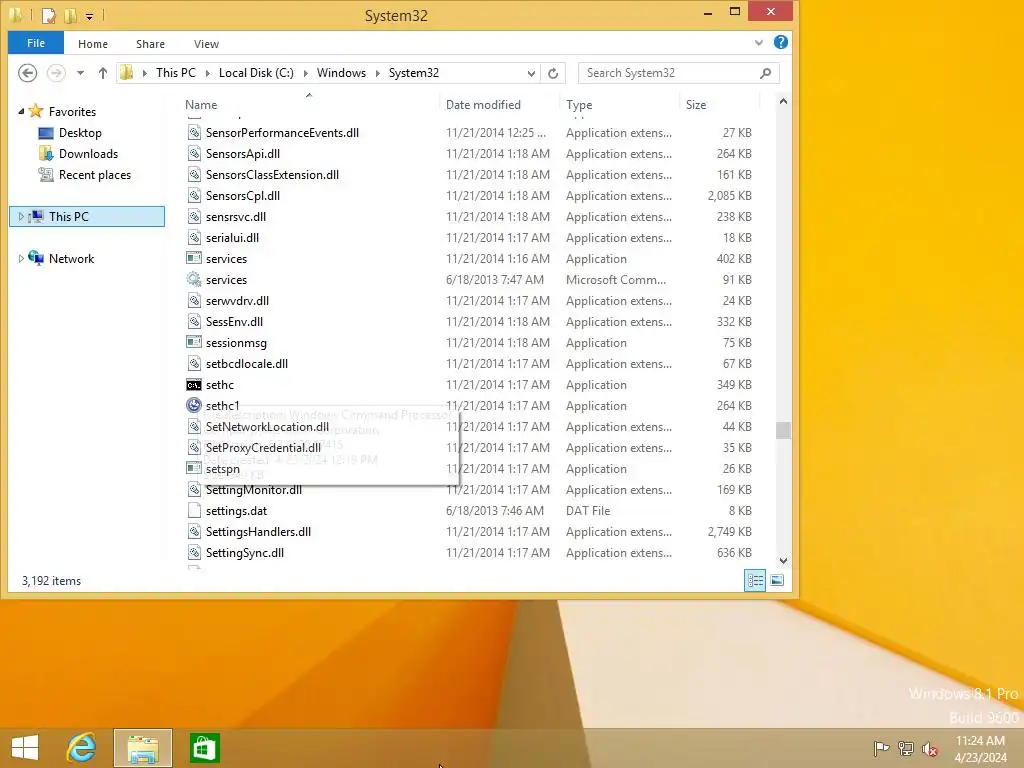Expand the chevron after This PC breadcrumb
The image size is (1024, 768).
(208, 73)
